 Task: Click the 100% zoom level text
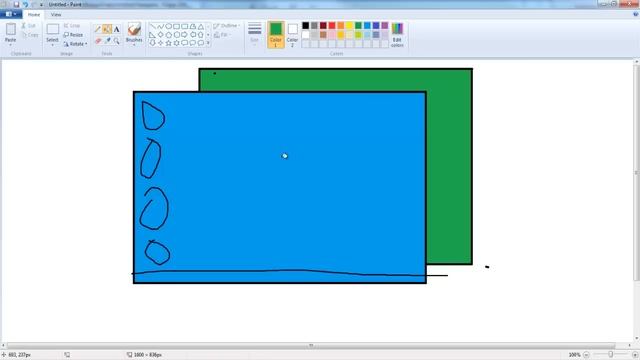point(574,355)
